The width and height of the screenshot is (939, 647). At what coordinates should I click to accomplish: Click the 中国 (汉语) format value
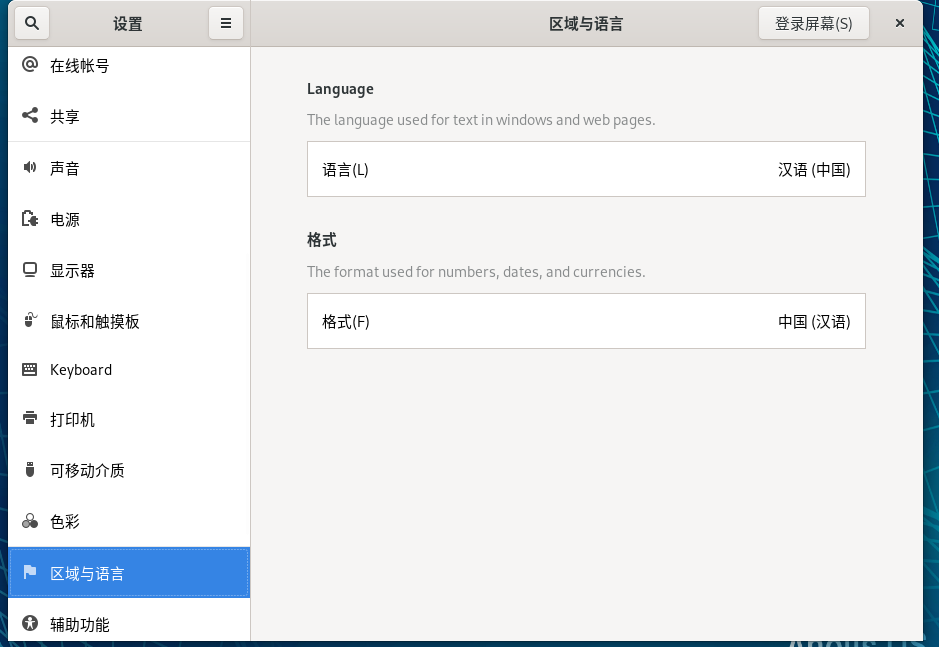pyautogui.click(x=814, y=322)
